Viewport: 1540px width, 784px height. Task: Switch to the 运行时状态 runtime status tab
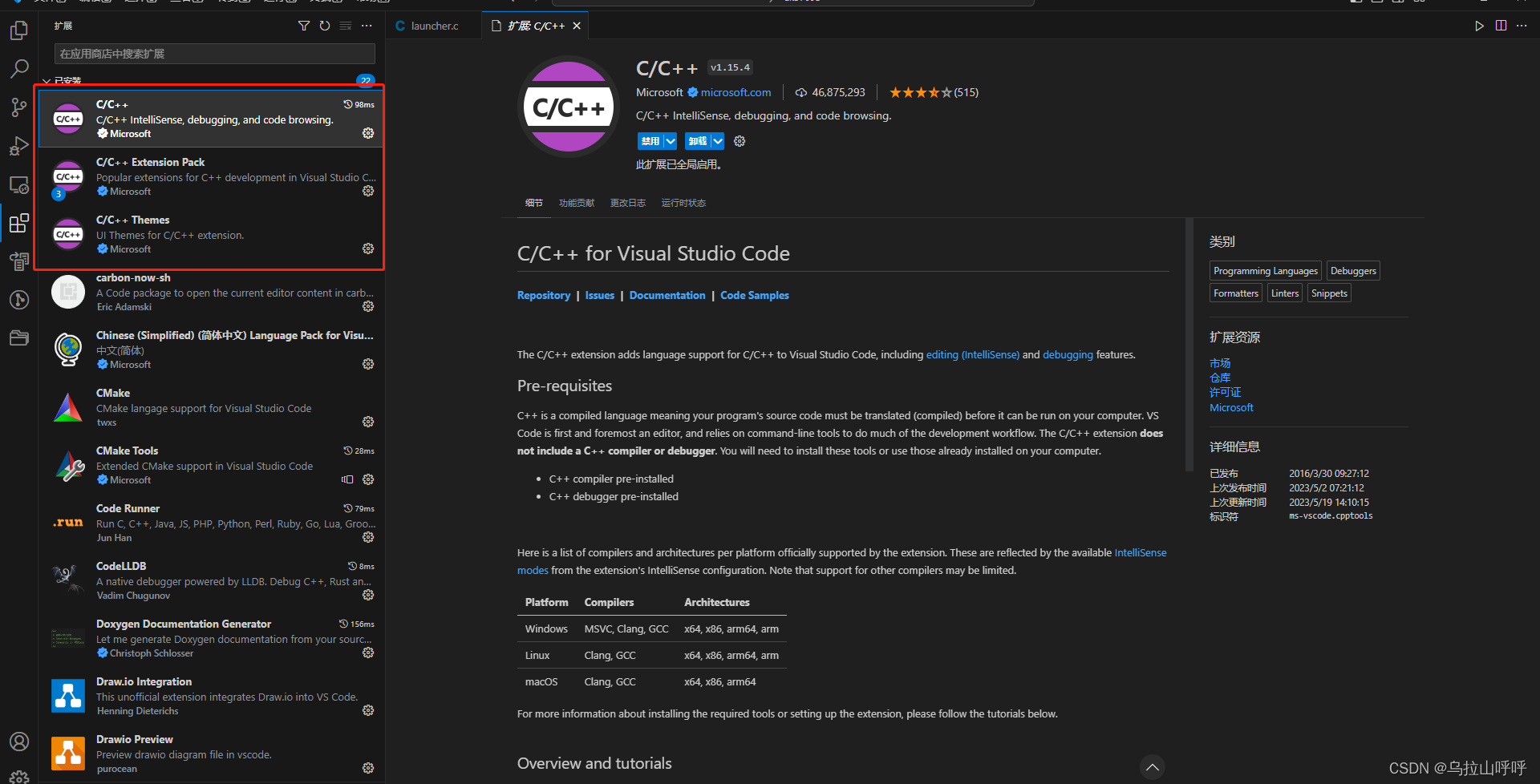pyautogui.click(x=683, y=204)
